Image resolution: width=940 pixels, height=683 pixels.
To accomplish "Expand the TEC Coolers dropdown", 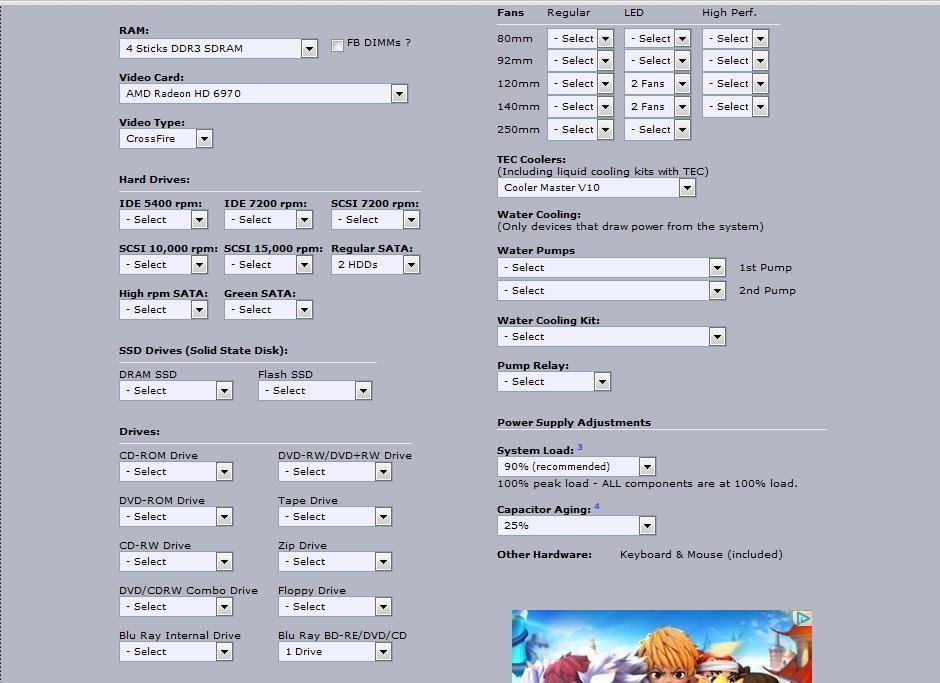I will pos(596,187).
